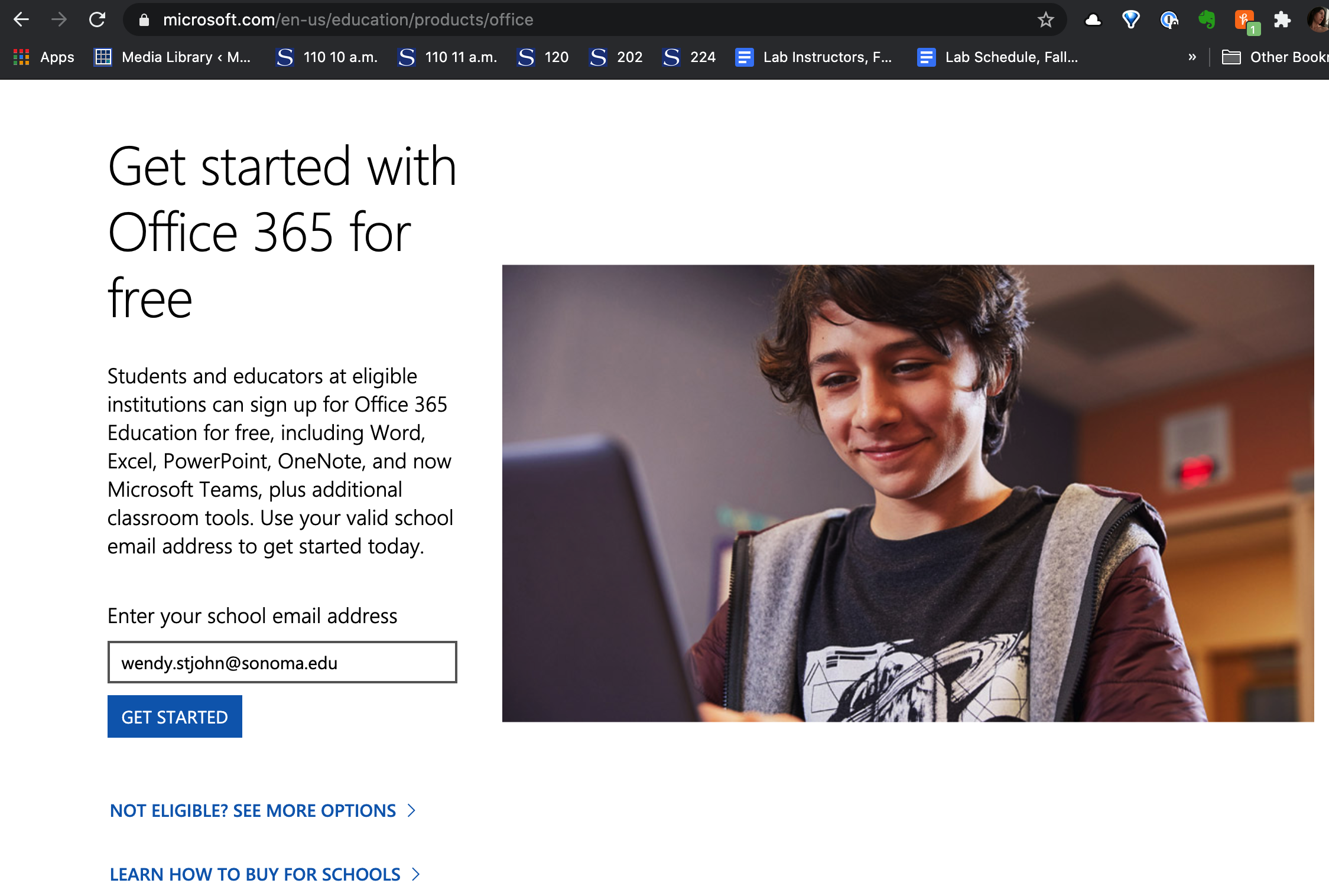Click the student with laptop photo
Screen dimensions: 1329x896
(908, 493)
